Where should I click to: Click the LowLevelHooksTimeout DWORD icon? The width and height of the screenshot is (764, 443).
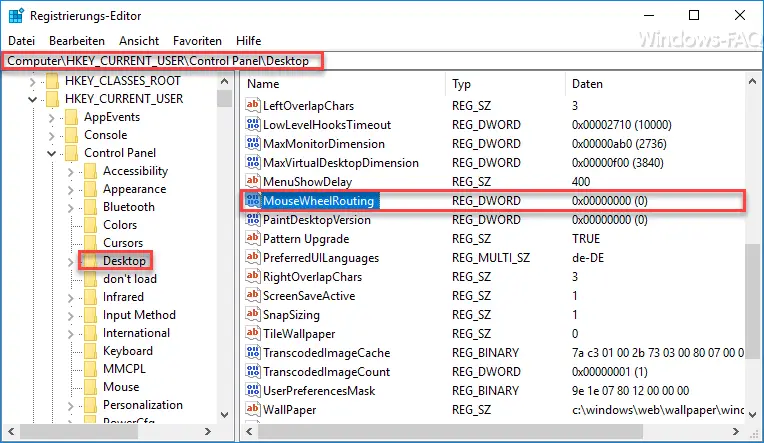pyautogui.click(x=252, y=124)
